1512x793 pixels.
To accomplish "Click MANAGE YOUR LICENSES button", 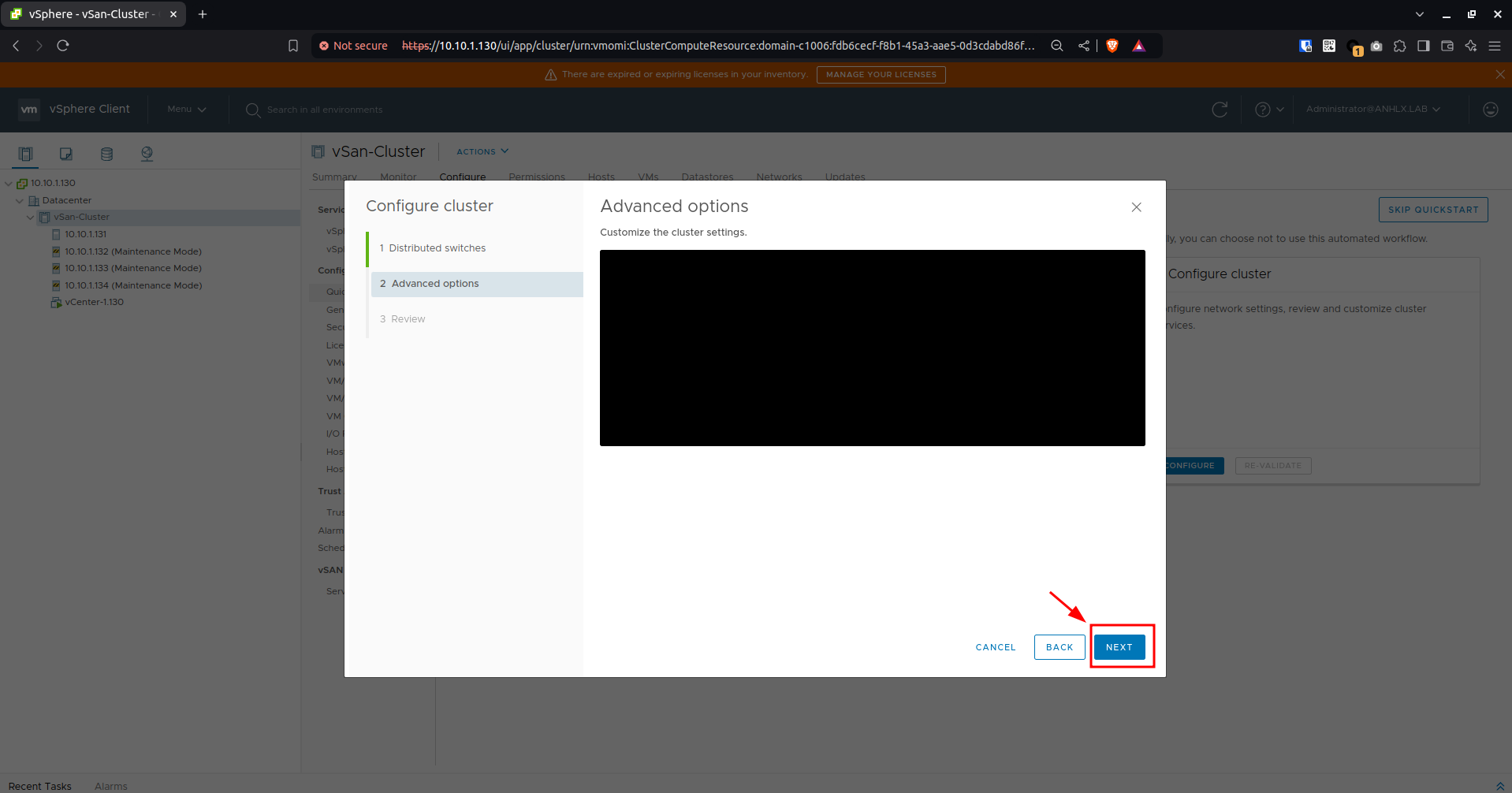I will (881, 74).
